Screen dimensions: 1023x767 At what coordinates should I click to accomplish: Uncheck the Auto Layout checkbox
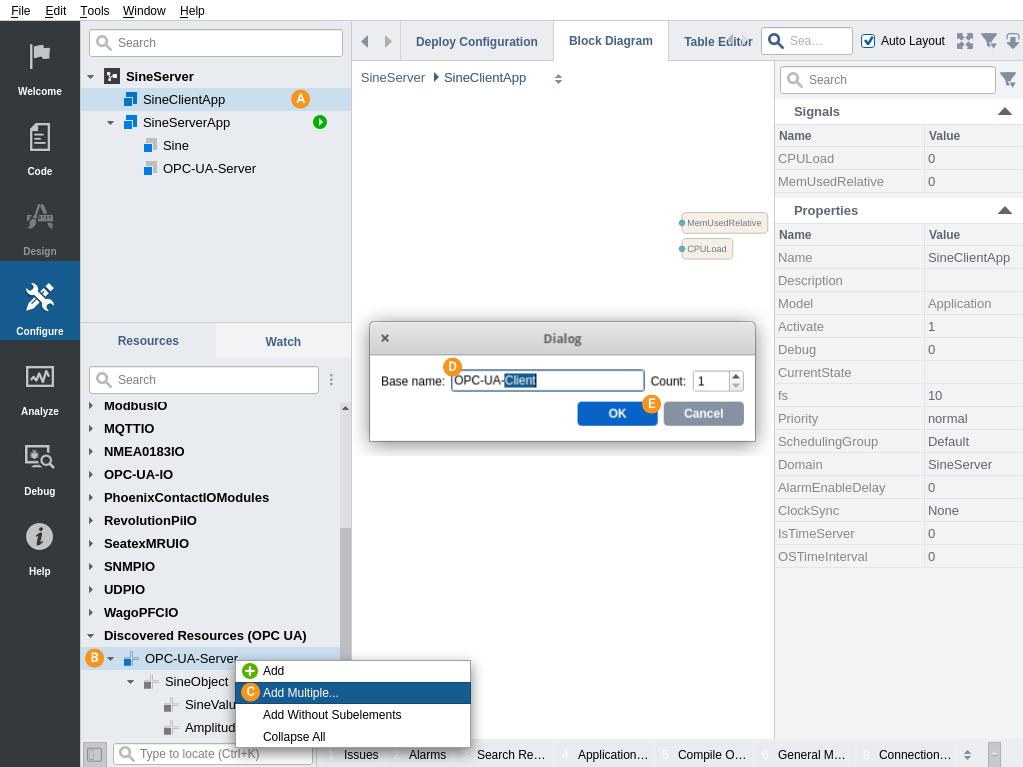click(x=868, y=41)
